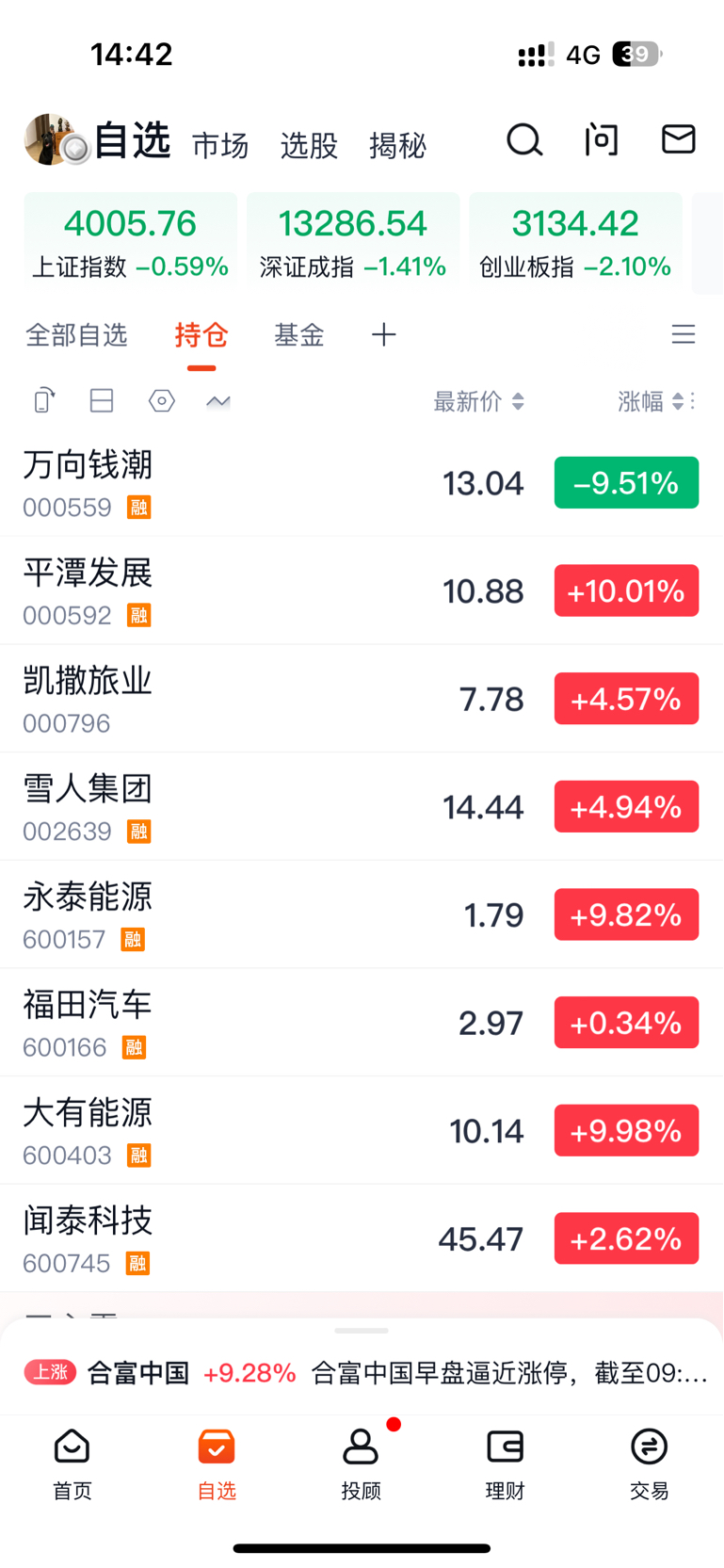Viewport: 724px width, 1568px height.
Task: Open hexagon settings icon in toolbar
Action: coord(162,401)
